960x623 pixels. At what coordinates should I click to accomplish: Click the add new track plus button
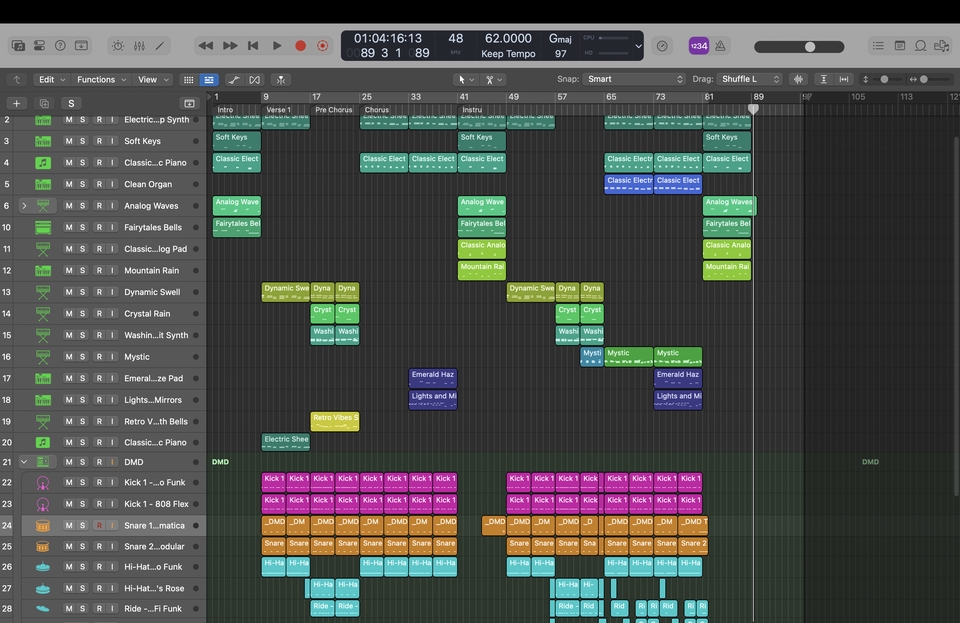coord(17,103)
